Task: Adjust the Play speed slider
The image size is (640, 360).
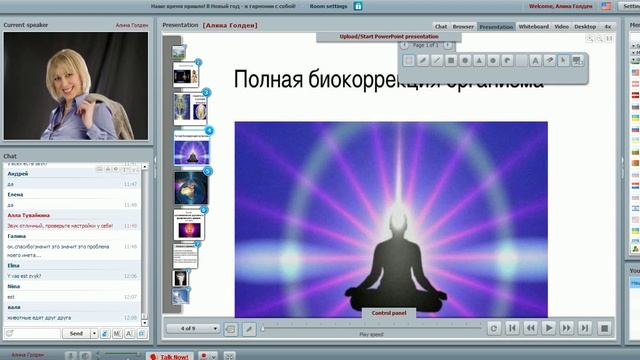Action: tap(372, 328)
